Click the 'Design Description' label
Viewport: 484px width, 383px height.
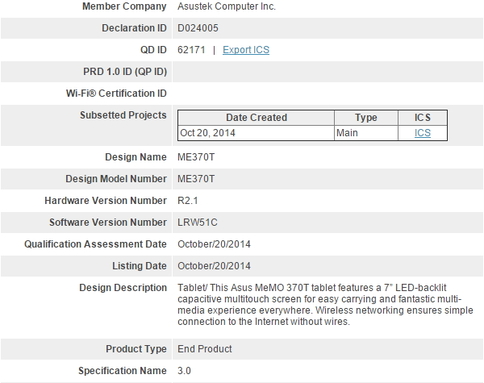123,287
